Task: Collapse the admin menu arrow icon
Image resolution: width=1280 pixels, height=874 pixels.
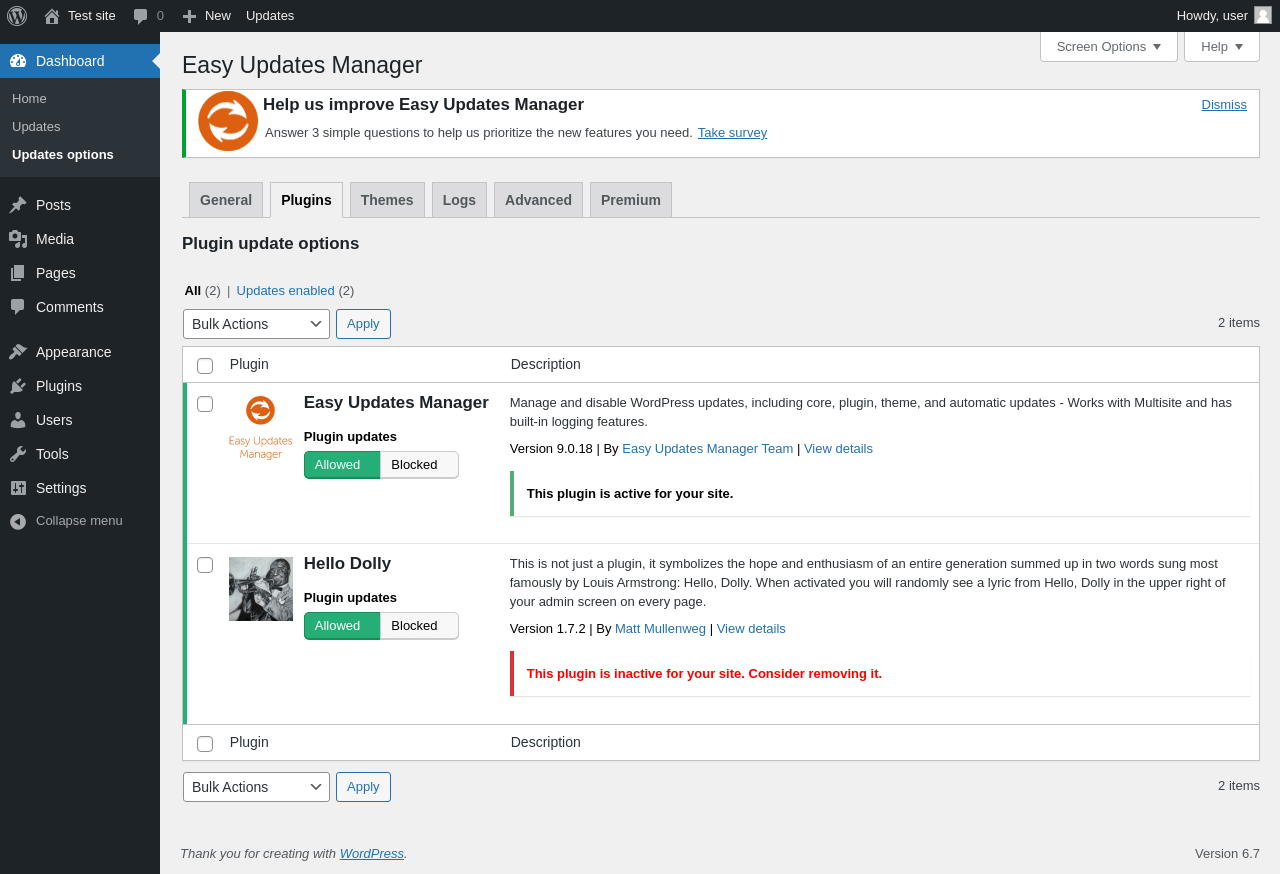Action: [x=18, y=521]
